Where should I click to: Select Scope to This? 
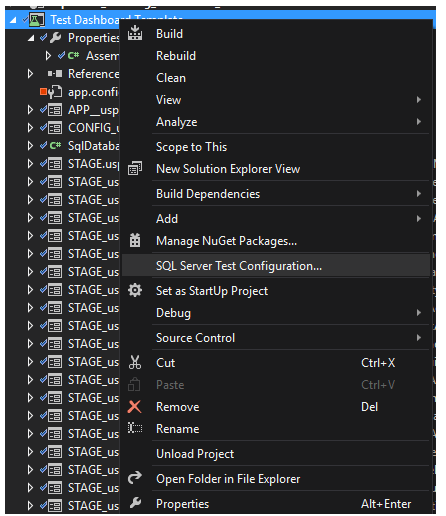(x=276, y=147)
